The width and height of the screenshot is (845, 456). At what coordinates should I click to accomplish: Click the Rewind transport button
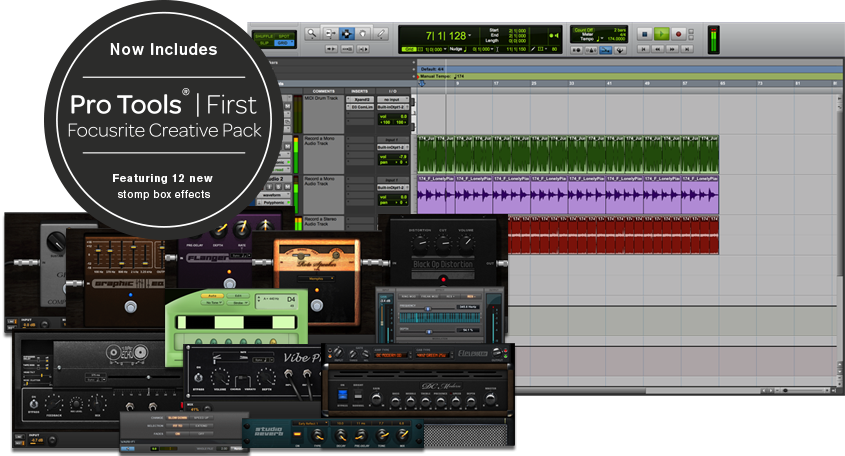pyautogui.click(x=657, y=49)
